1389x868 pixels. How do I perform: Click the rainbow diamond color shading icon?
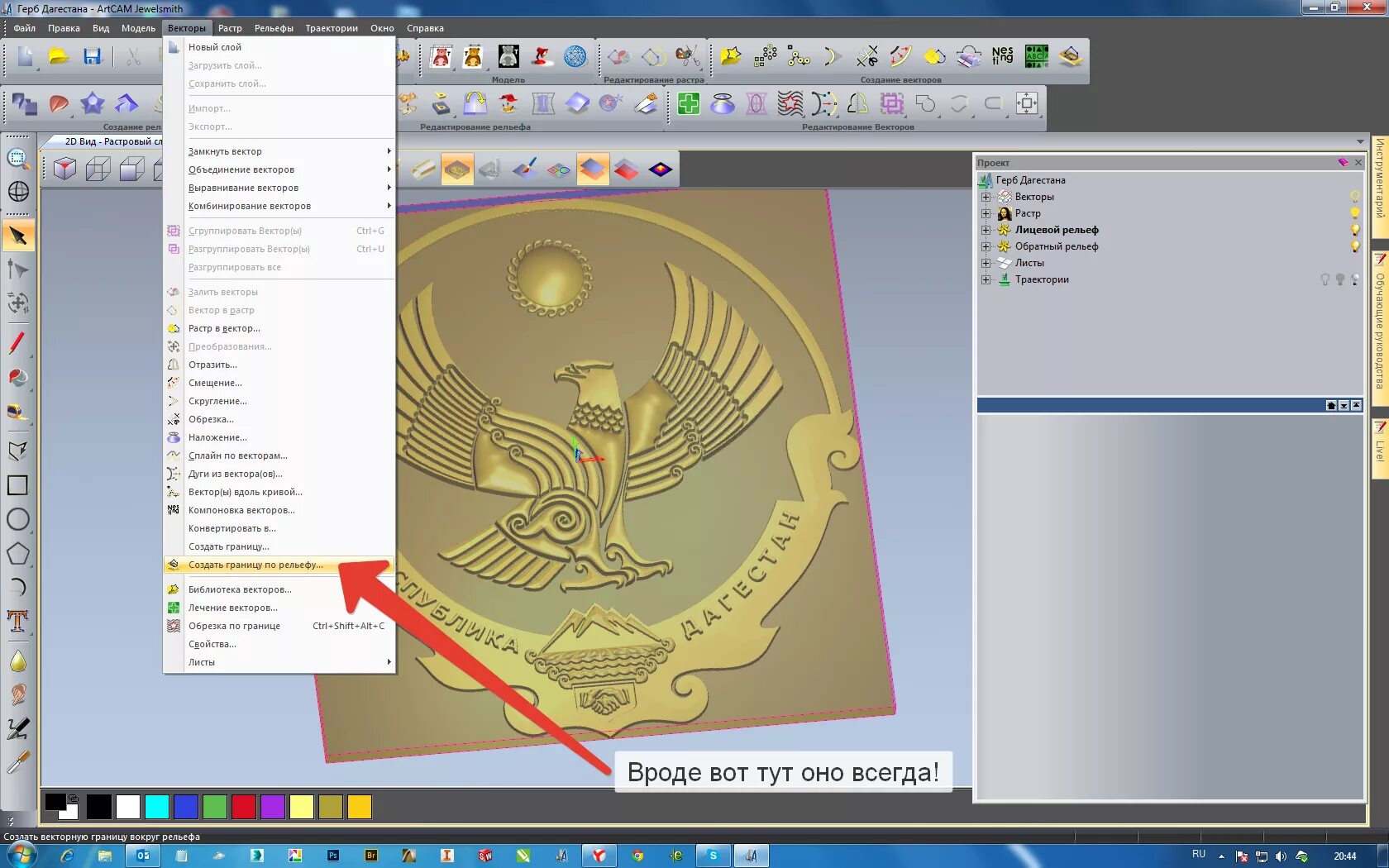(x=661, y=169)
